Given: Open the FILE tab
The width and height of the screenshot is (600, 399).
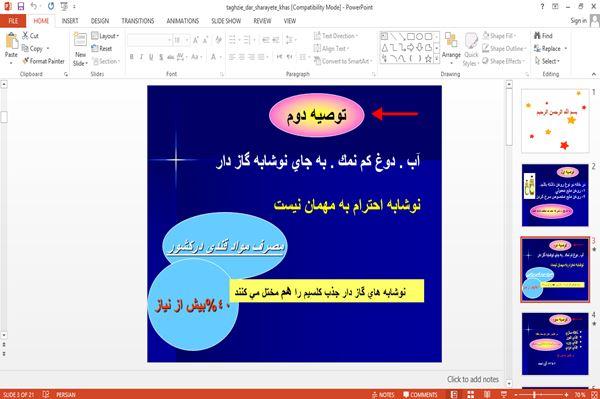Looking at the screenshot, I should coord(13,21).
